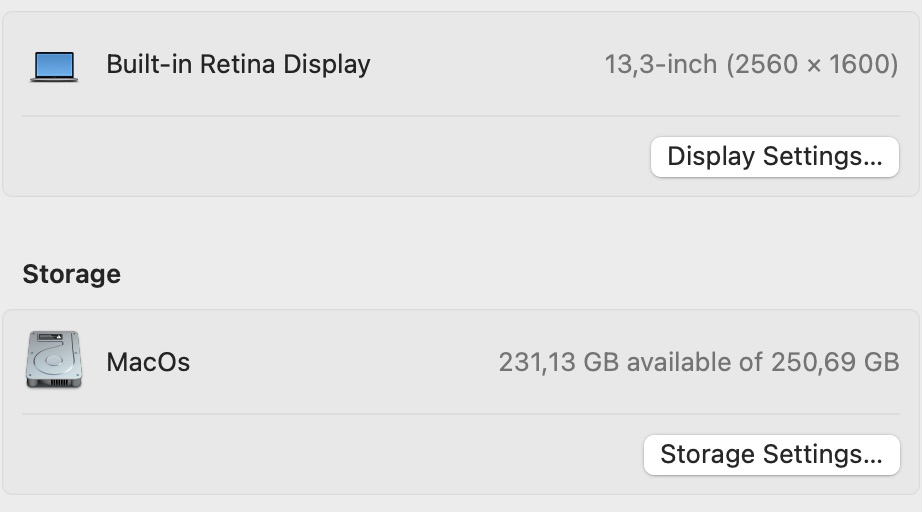Click the word "of" in the storage summary
922x512 pixels.
click(x=751, y=362)
